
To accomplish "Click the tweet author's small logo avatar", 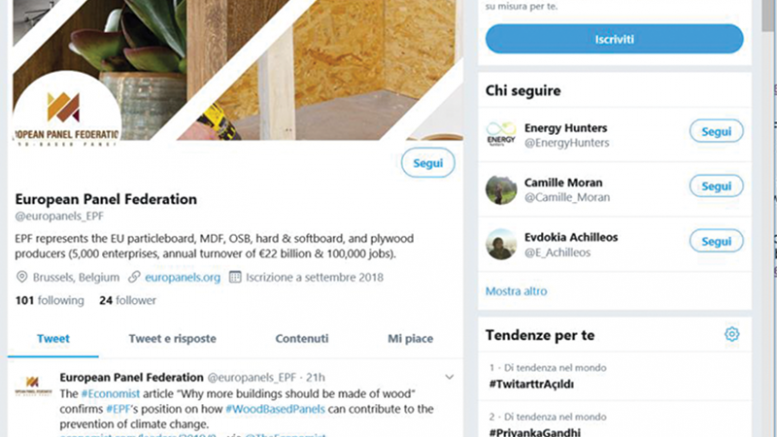I will click(33, 385).
